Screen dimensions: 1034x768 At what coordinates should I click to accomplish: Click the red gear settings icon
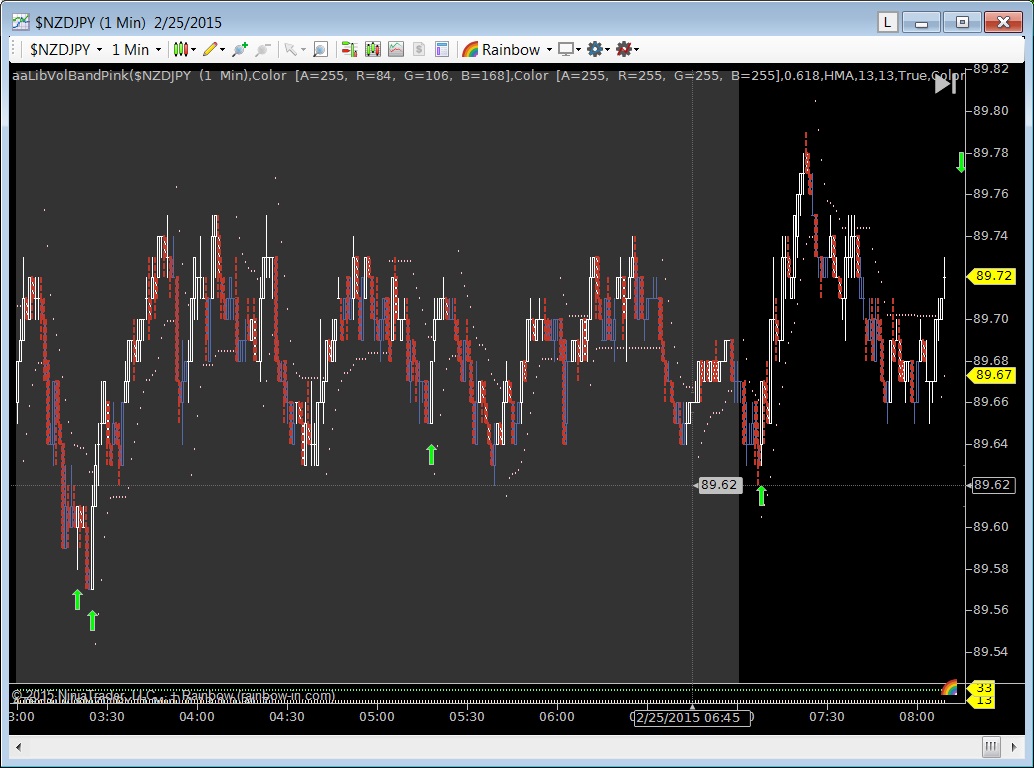(624, 49)
